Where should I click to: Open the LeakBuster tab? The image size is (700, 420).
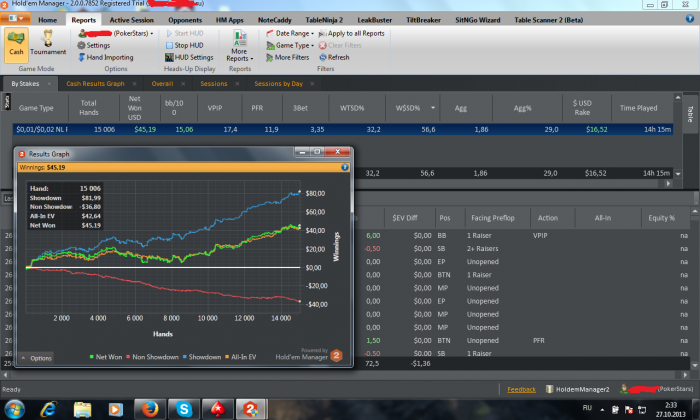tap(375, 20)
